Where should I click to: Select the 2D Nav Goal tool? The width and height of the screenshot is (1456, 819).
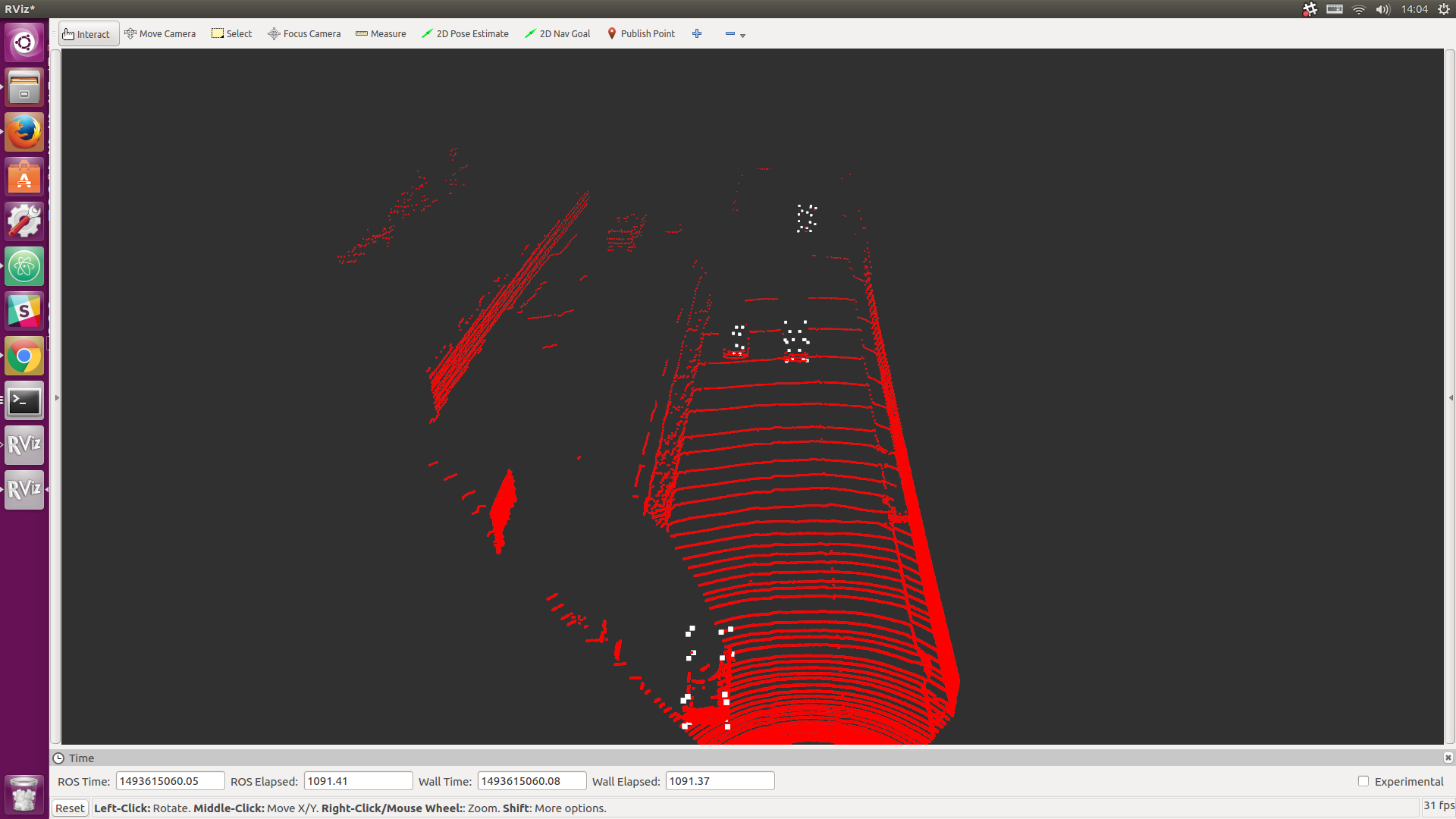coord(557,34)
